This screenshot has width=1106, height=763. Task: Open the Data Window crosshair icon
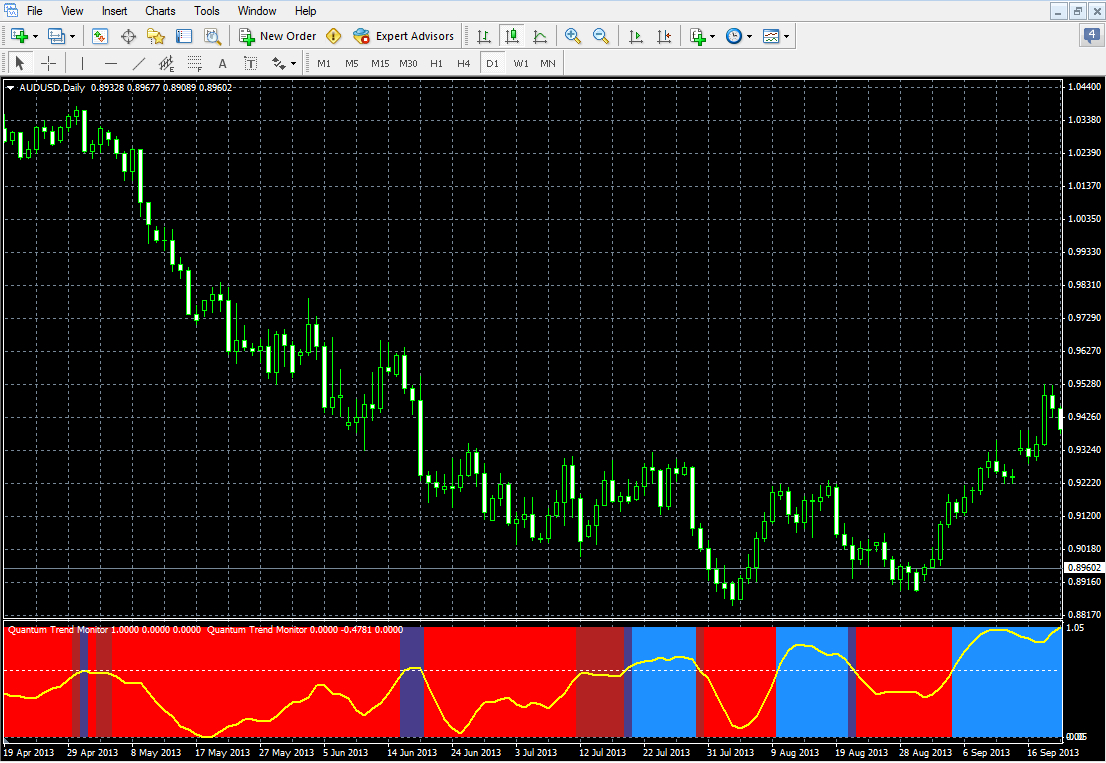point(128,36)
